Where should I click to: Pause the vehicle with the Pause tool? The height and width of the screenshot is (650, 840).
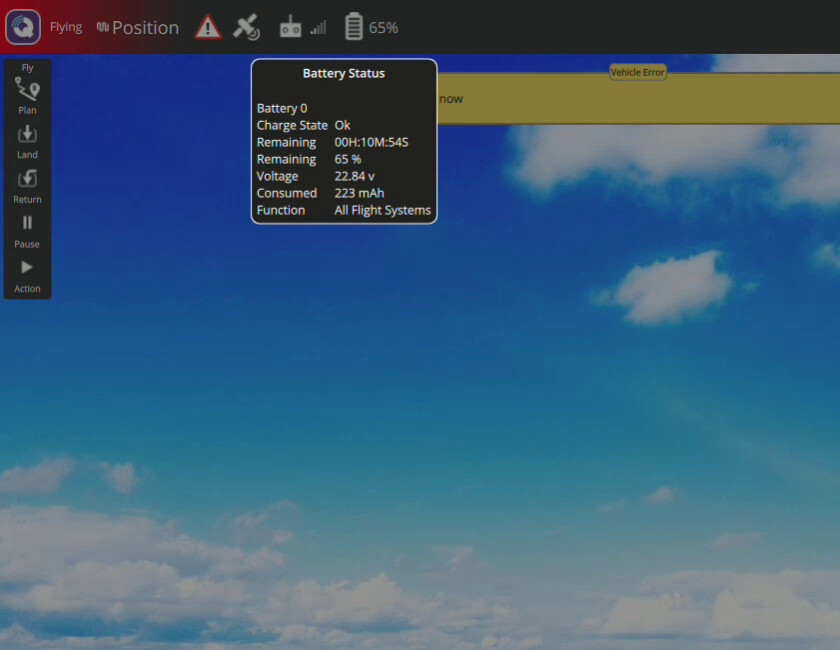27,229
